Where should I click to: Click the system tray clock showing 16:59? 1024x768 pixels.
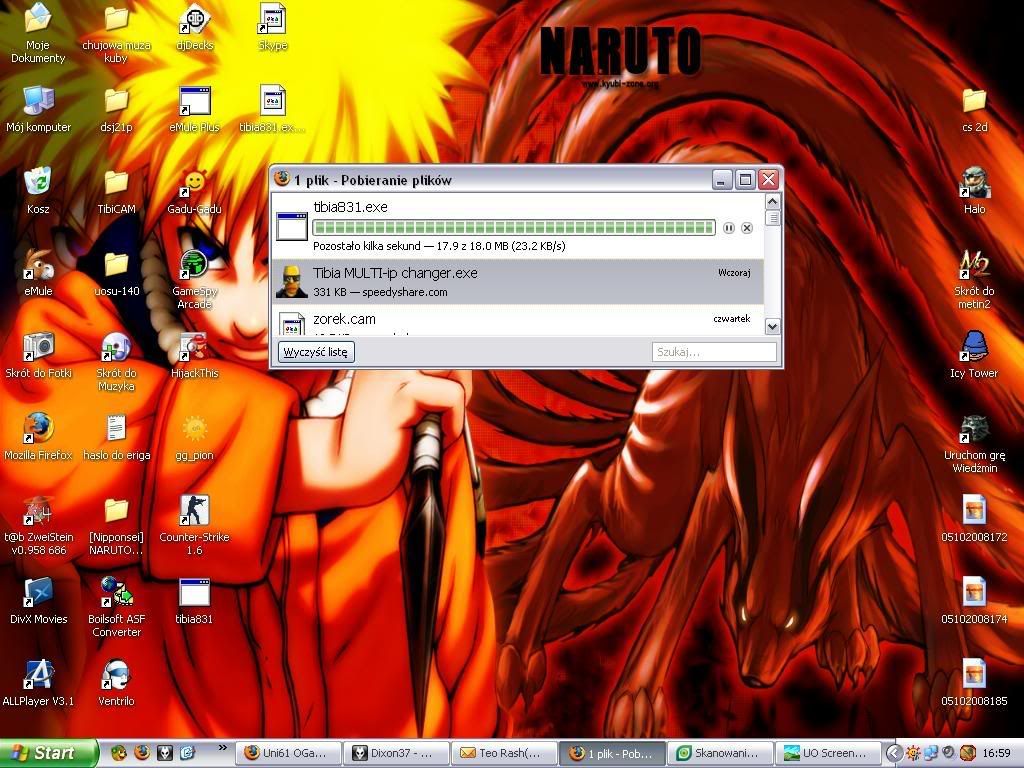click(997, 754)
